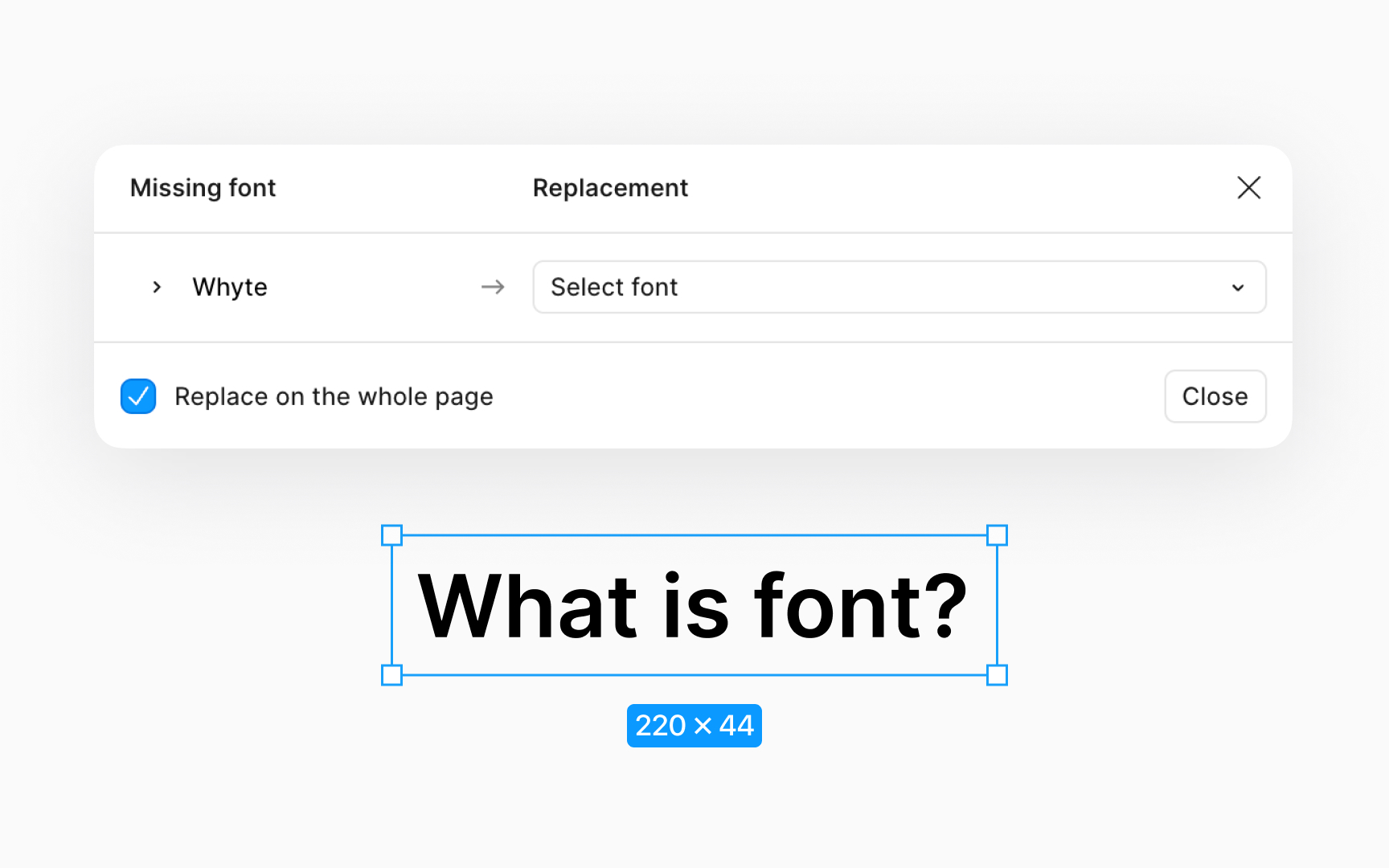Open the Select font dropdown
This screenshot has height=868, width=1389.
click(x=899, y=287)
